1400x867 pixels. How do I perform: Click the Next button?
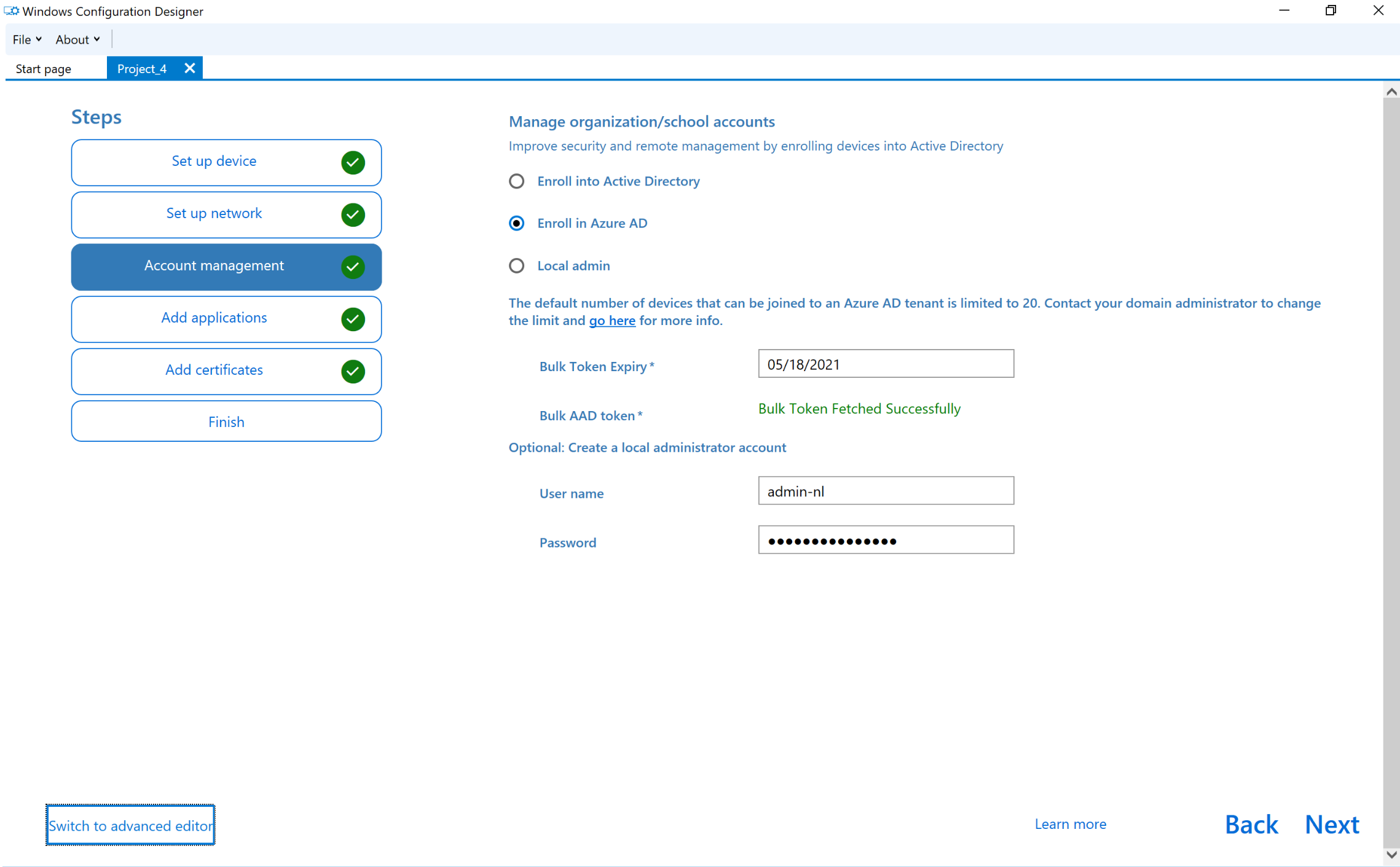[x=1332, y=824]
